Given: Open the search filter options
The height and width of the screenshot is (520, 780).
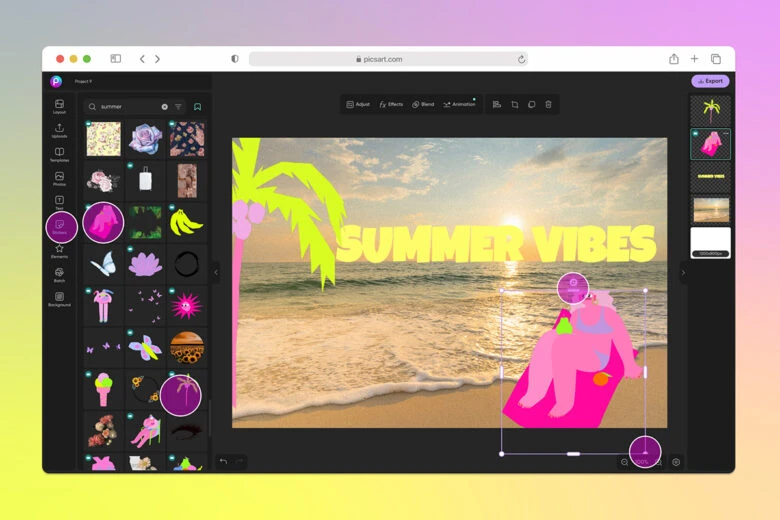Looking at the screenshot, I should click(x=179, y=106).
